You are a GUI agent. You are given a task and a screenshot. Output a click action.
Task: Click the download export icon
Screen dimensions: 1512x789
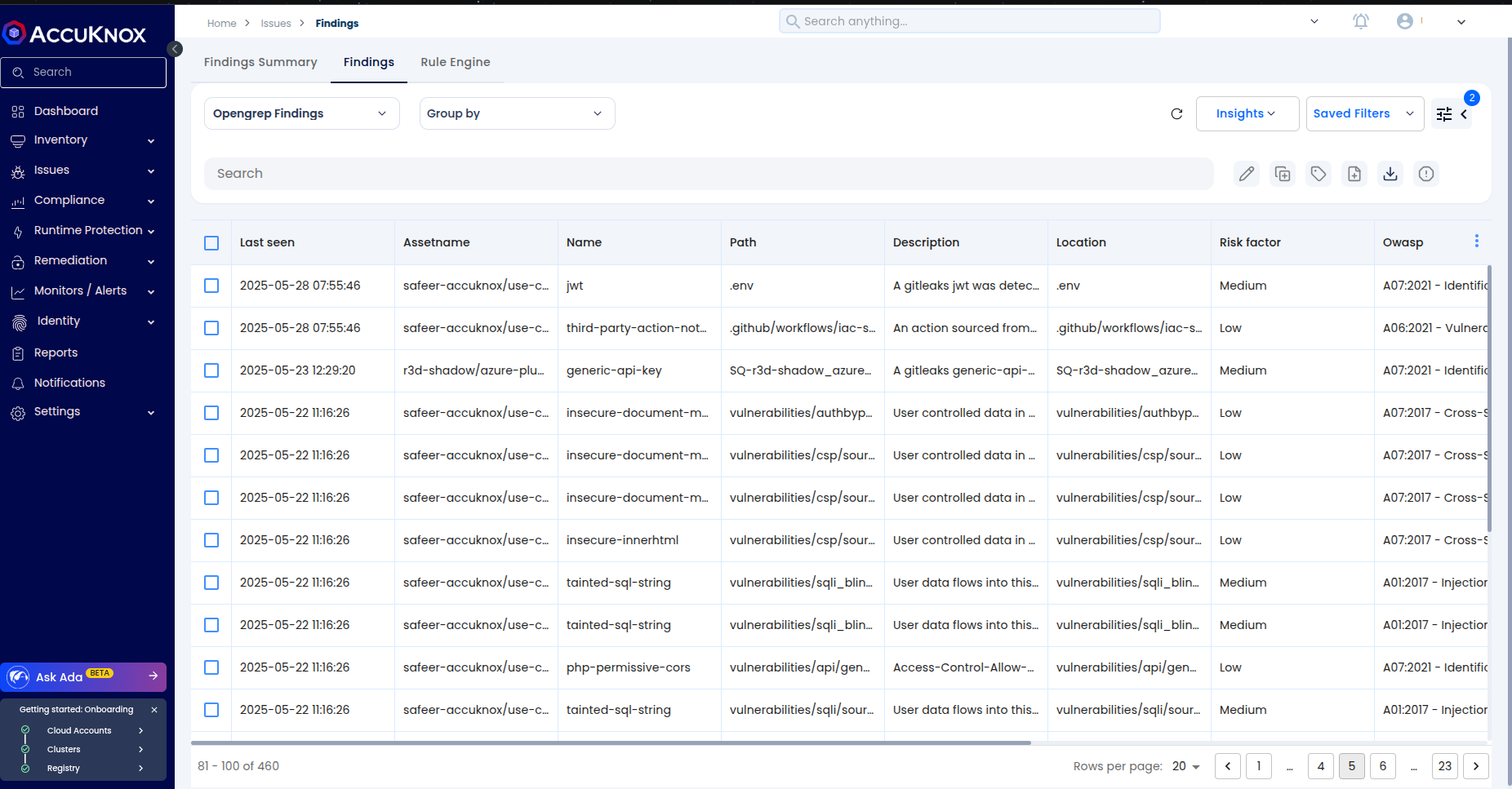click(1390, 174)
